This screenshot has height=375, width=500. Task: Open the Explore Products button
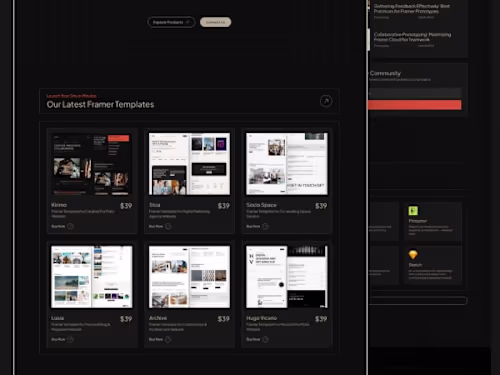[171, 22]
